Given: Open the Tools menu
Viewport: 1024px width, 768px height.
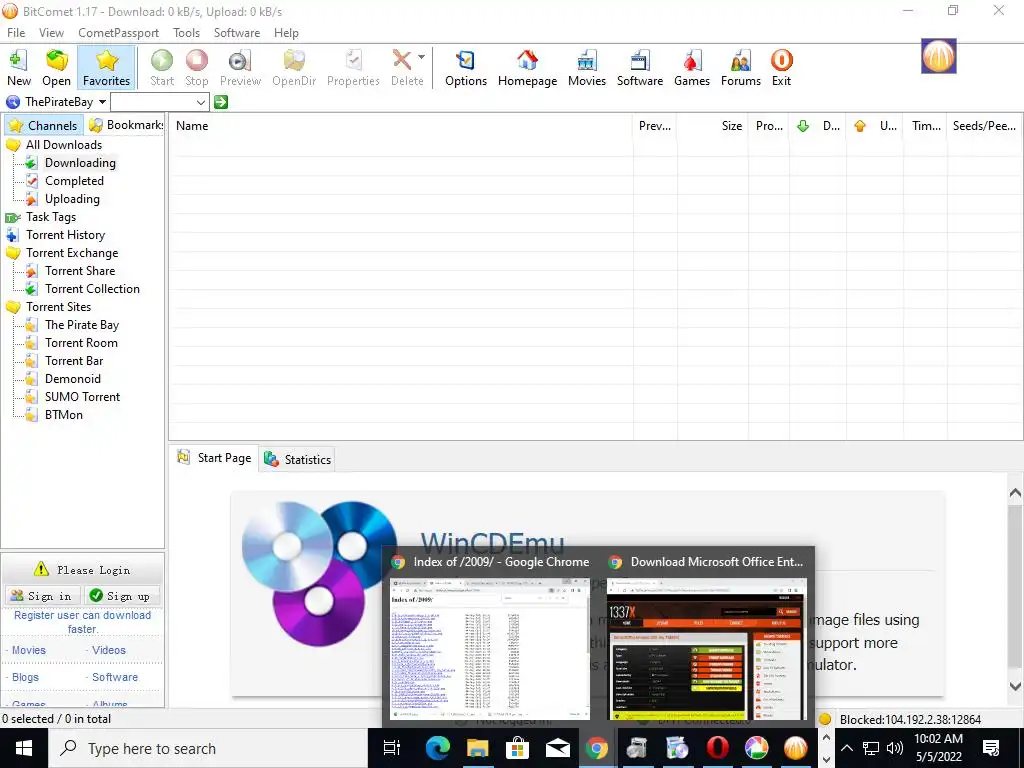Looking at the screenshot, I should point(186,33).
